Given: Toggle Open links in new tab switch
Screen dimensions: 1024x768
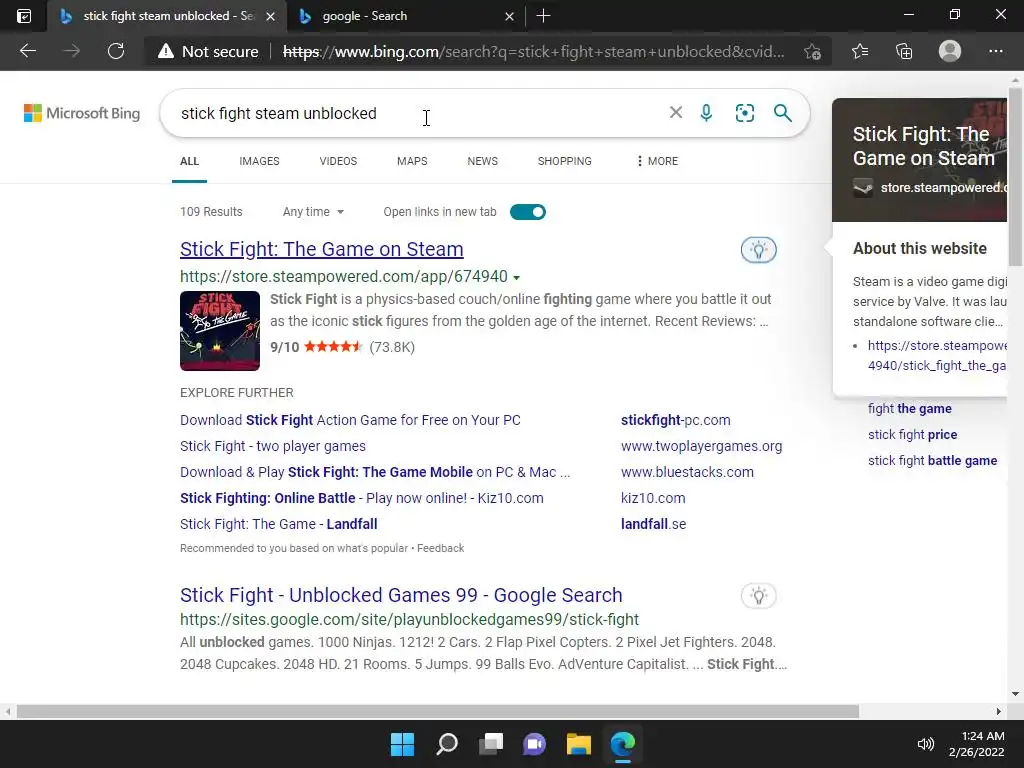Looking at the screenshot, I should pyautogui.click(x=528, y=212).
